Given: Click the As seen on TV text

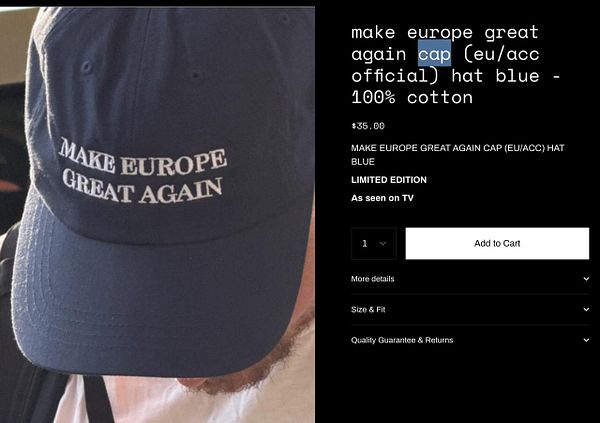Looking at the screenshot, I should [382, 198].
